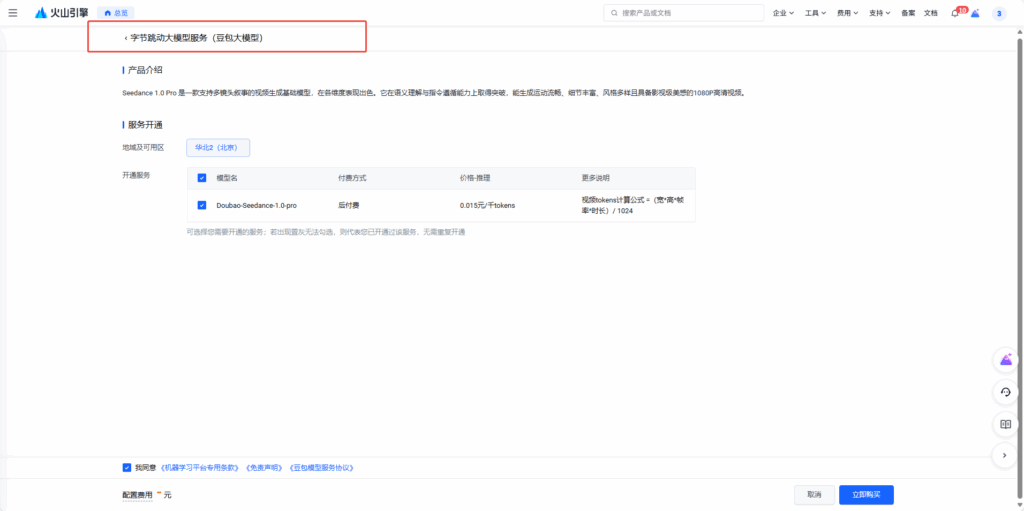This screenshot has height=511, width=1024.
Task: Click the 立即购买 buy now button
Action: click(x=866, y=494)
